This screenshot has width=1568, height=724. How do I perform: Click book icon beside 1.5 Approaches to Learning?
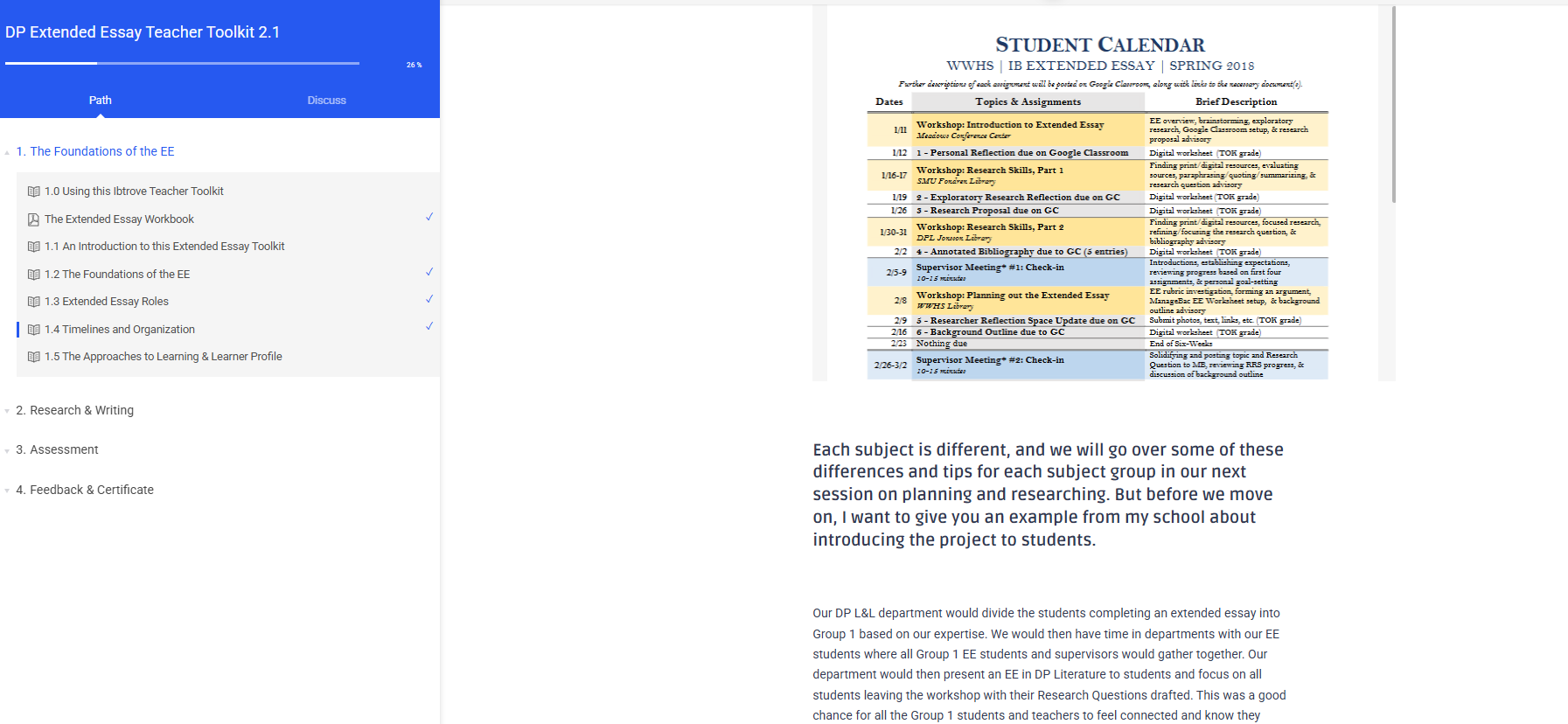click(33, 357)
